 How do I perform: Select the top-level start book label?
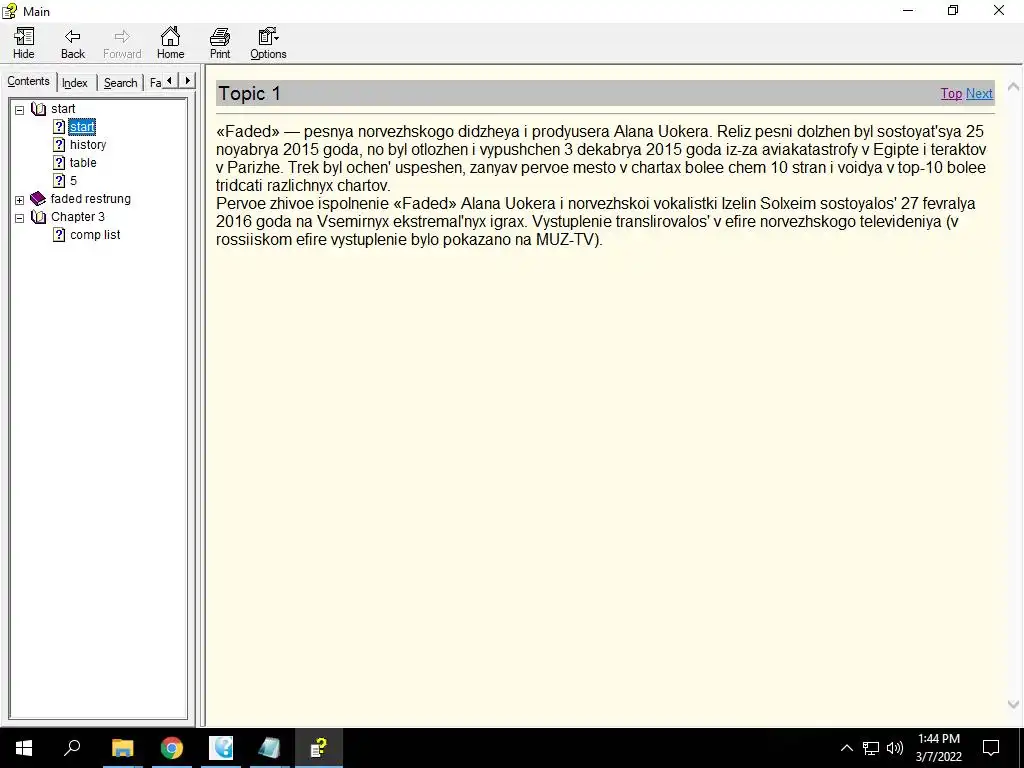point(63,109)
